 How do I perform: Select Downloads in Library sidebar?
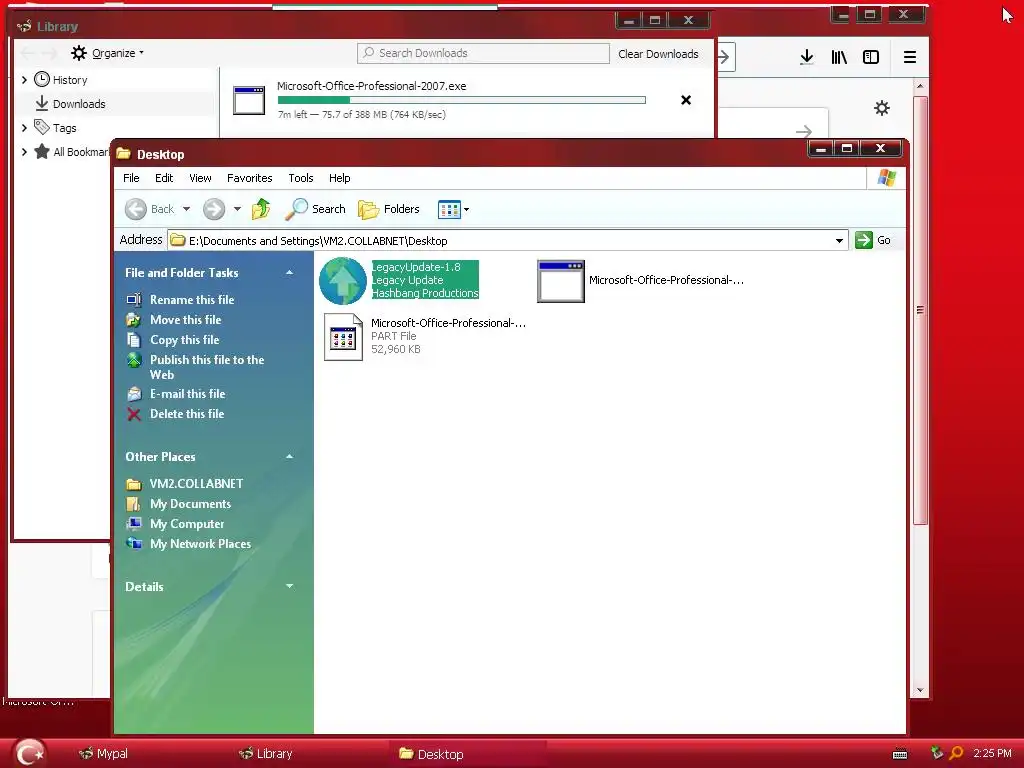79,104
